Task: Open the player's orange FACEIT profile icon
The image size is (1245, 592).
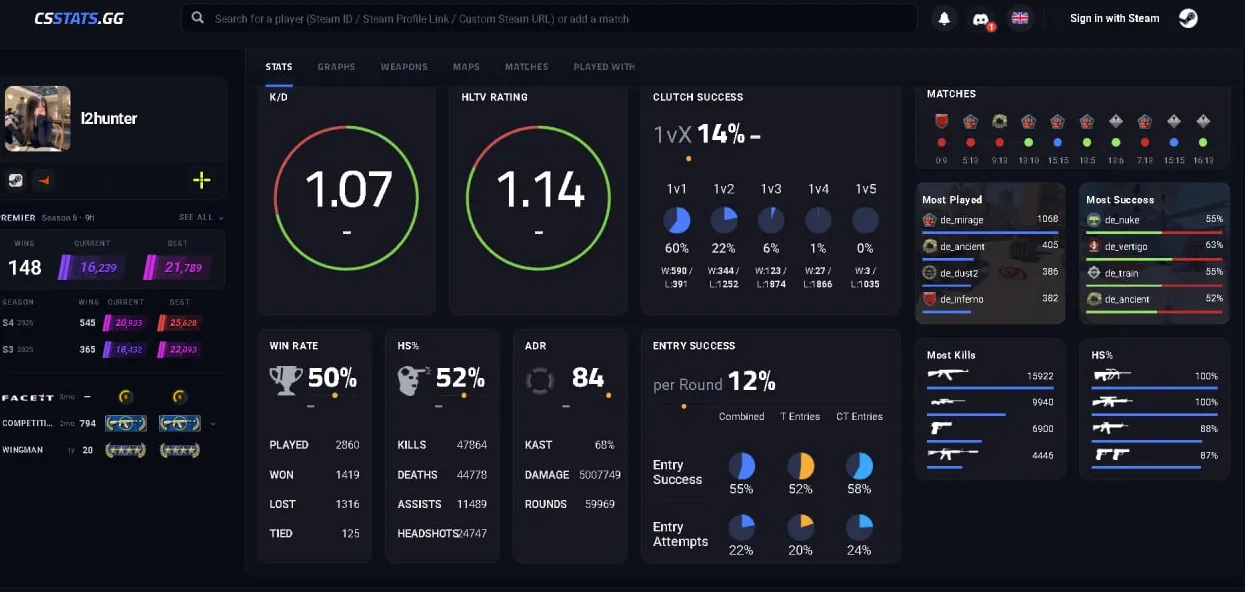Action: tap(43, 180)
